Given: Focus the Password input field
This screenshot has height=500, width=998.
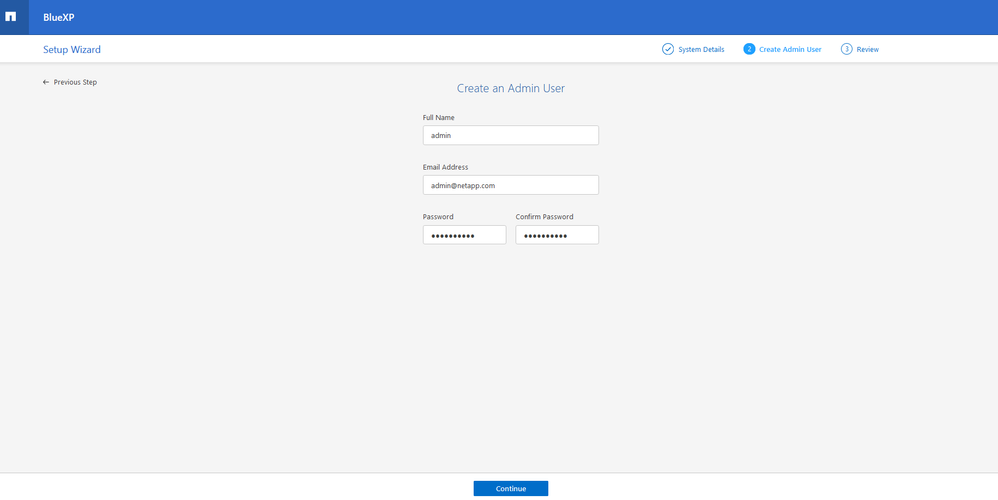Looking at the screenshot, I should [465, 235].
